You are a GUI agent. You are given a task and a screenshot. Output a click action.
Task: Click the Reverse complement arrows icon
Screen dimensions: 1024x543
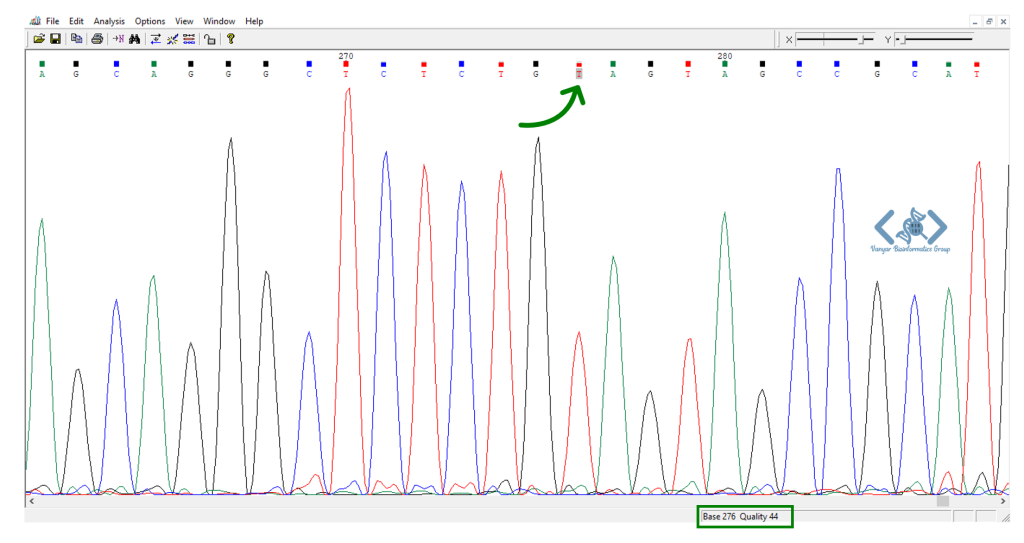point(155,39)
